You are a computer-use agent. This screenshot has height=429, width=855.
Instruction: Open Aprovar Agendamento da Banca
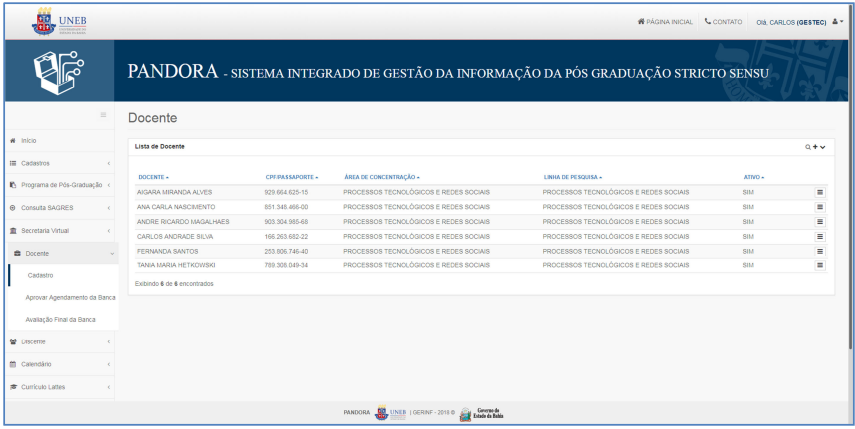[70, 298]
